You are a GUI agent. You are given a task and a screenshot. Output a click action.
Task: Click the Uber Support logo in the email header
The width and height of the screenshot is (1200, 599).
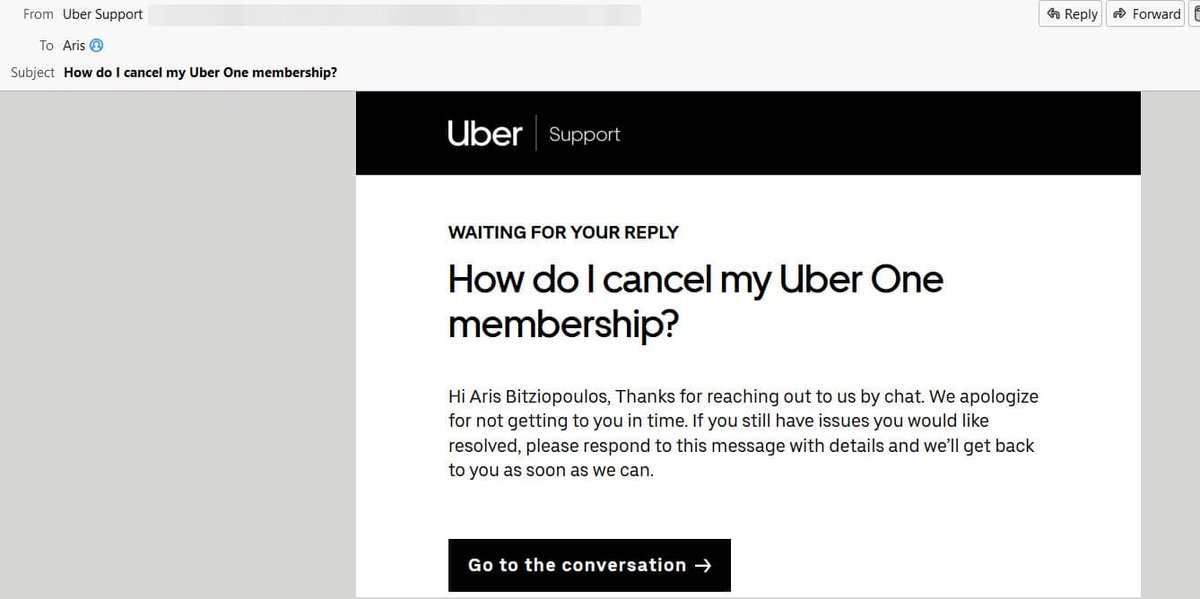tap(484, 133)
